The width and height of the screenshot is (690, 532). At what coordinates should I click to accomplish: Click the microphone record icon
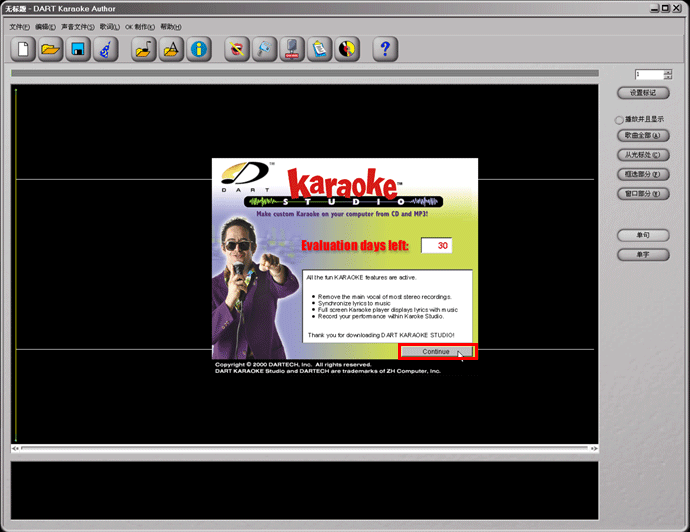[x=292, y=49]
